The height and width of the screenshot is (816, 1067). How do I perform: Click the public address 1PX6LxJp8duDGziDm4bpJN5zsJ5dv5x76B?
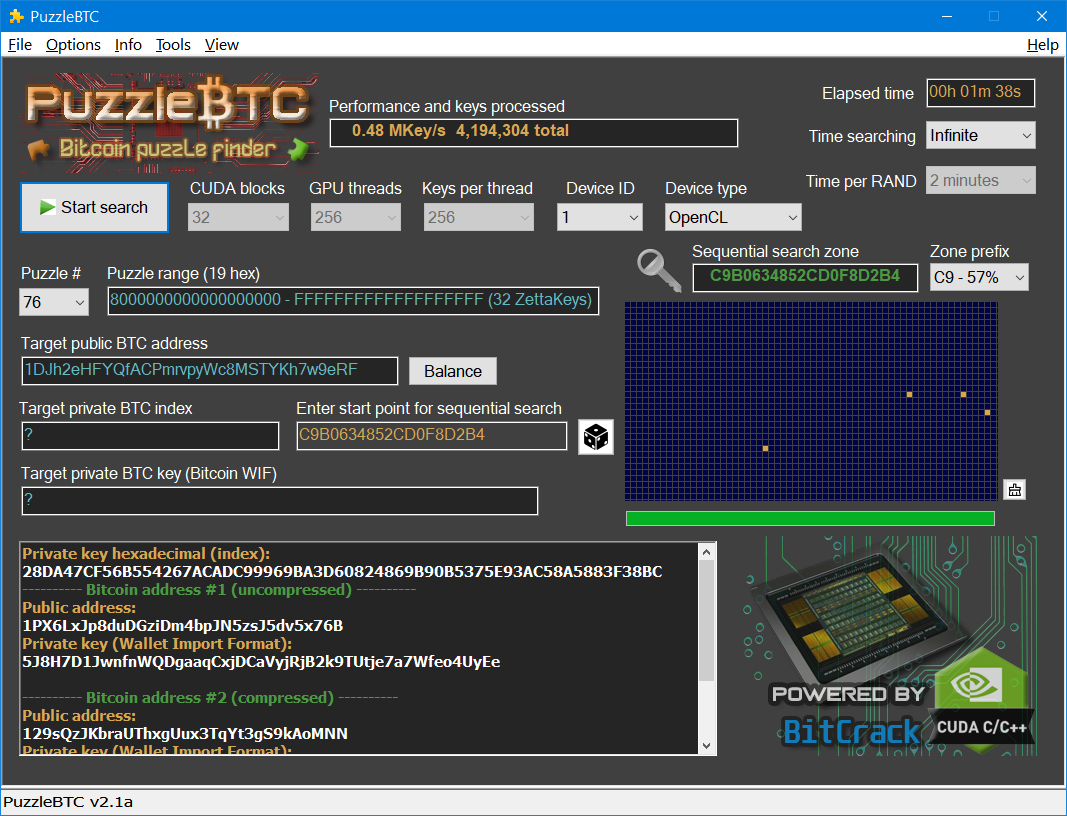[x=182, y=625]
